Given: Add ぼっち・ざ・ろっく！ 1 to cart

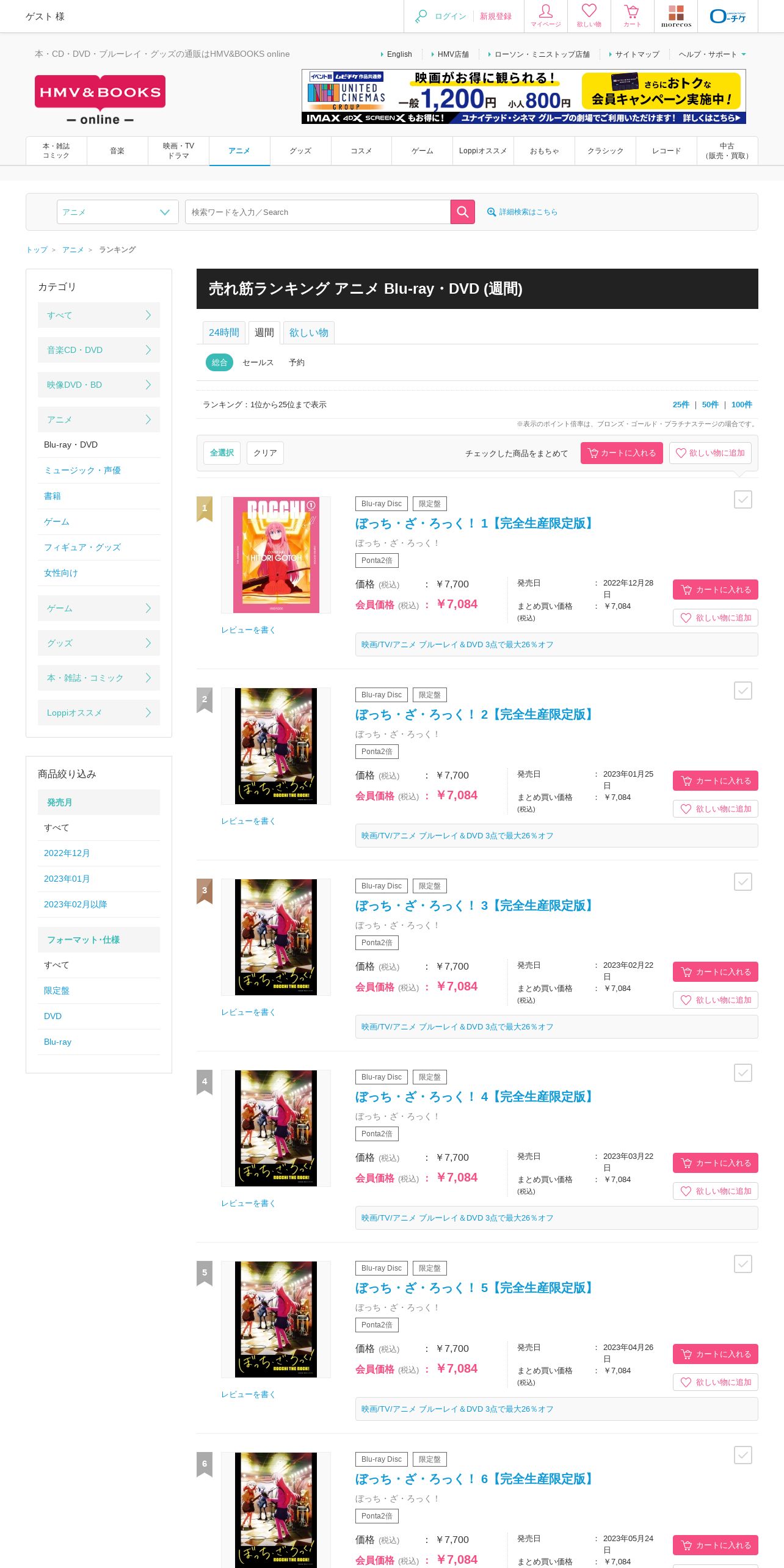Looking at the screenshot, I should (716, 590).
